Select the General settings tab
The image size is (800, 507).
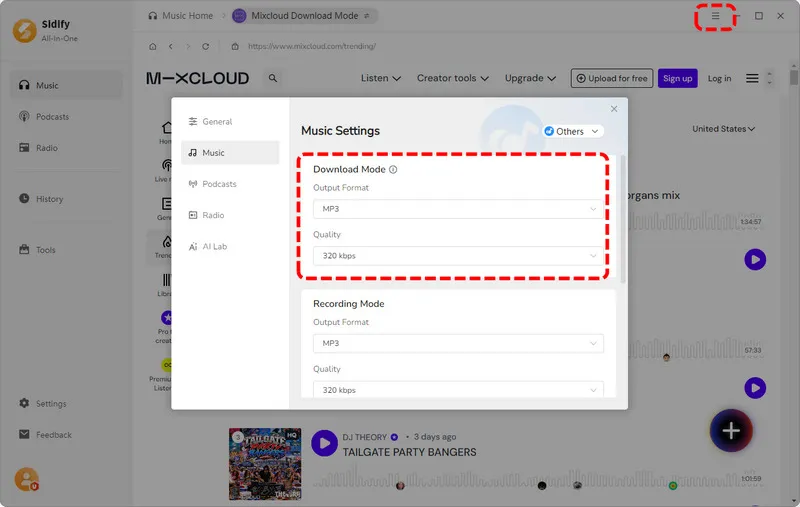pos(230,121)
